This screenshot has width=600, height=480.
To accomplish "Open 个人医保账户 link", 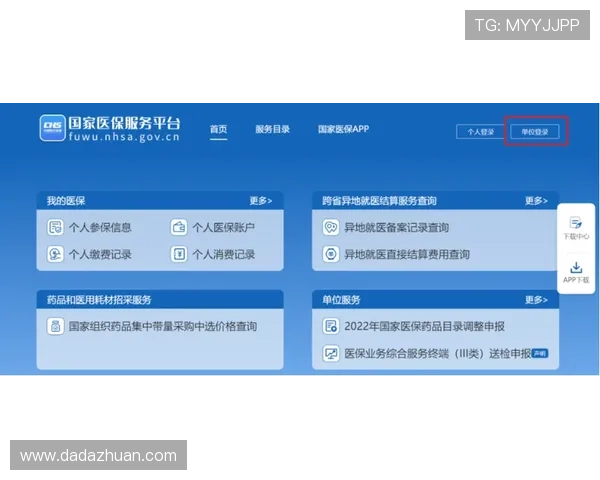I will [x=224, y=227].
